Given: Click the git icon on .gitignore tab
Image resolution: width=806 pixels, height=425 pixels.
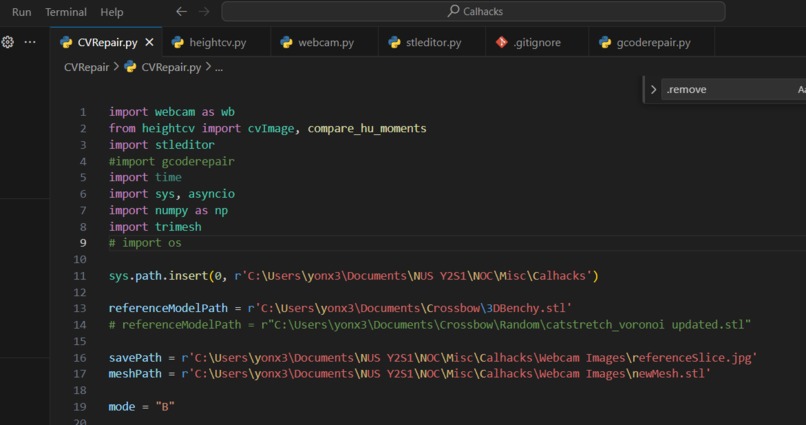Looking at the screenshot, I should click(502, 42).
